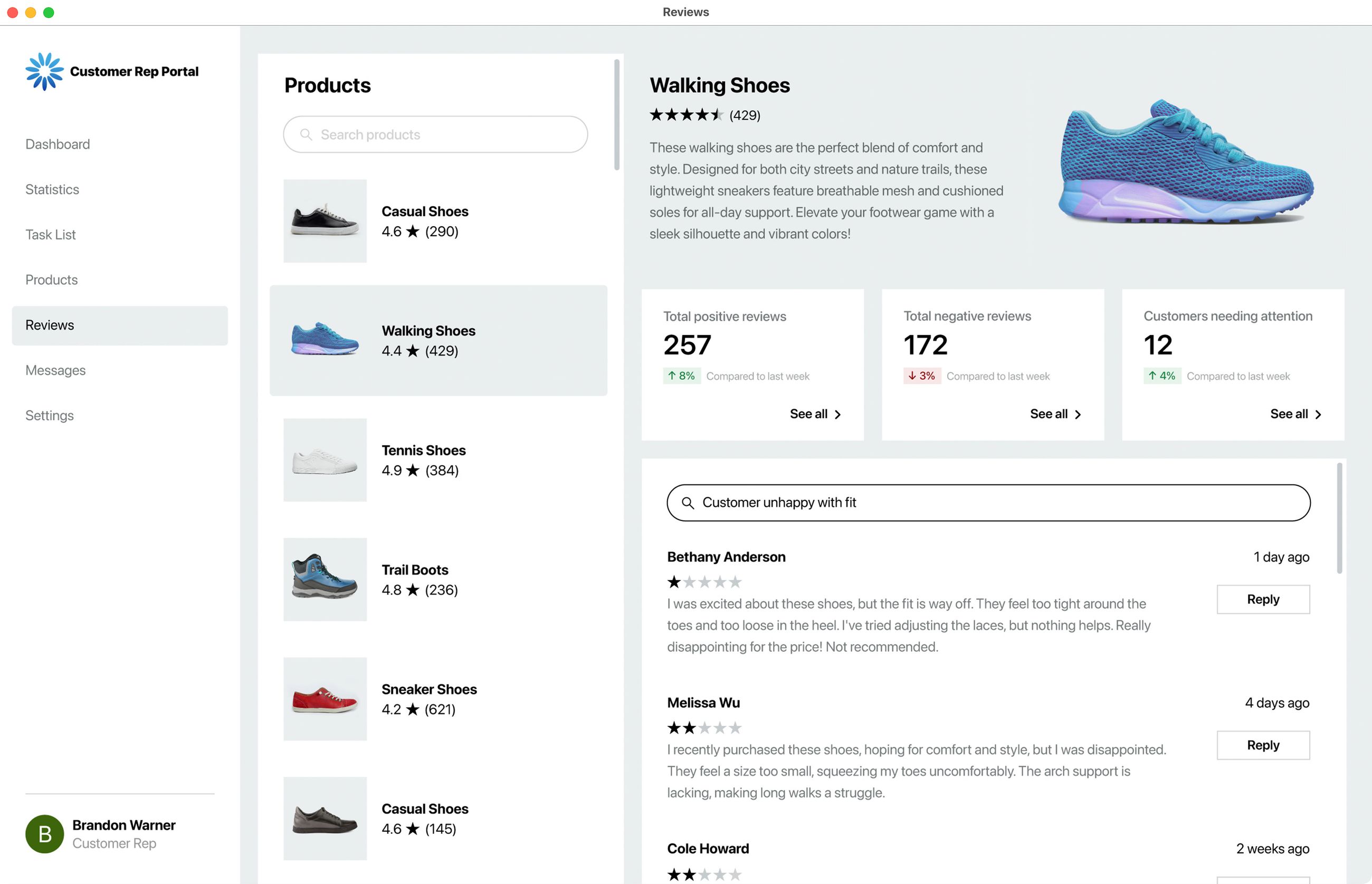This screenshot has width=1372, height=884.
Task: Choose the red Sneaker Shoes thumbnail
Action: tap(325, 698)
